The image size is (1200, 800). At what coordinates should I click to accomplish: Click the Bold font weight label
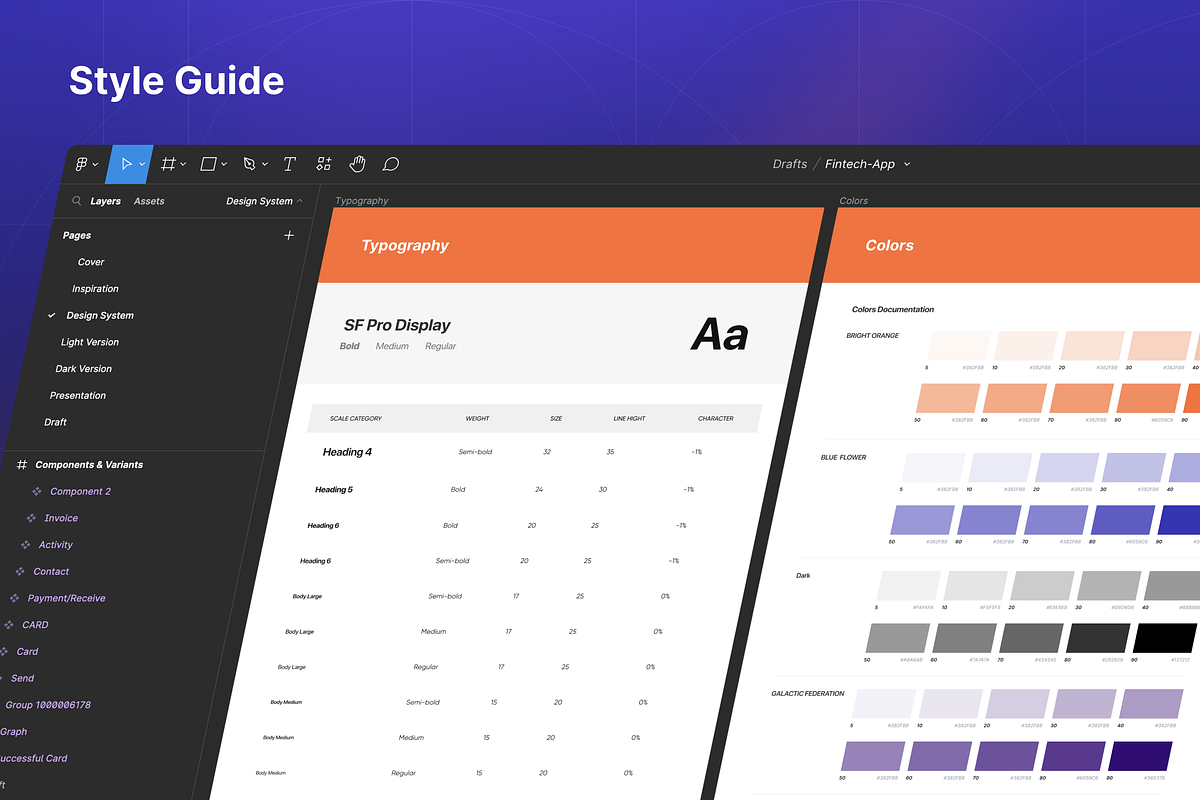pos(349,346)
